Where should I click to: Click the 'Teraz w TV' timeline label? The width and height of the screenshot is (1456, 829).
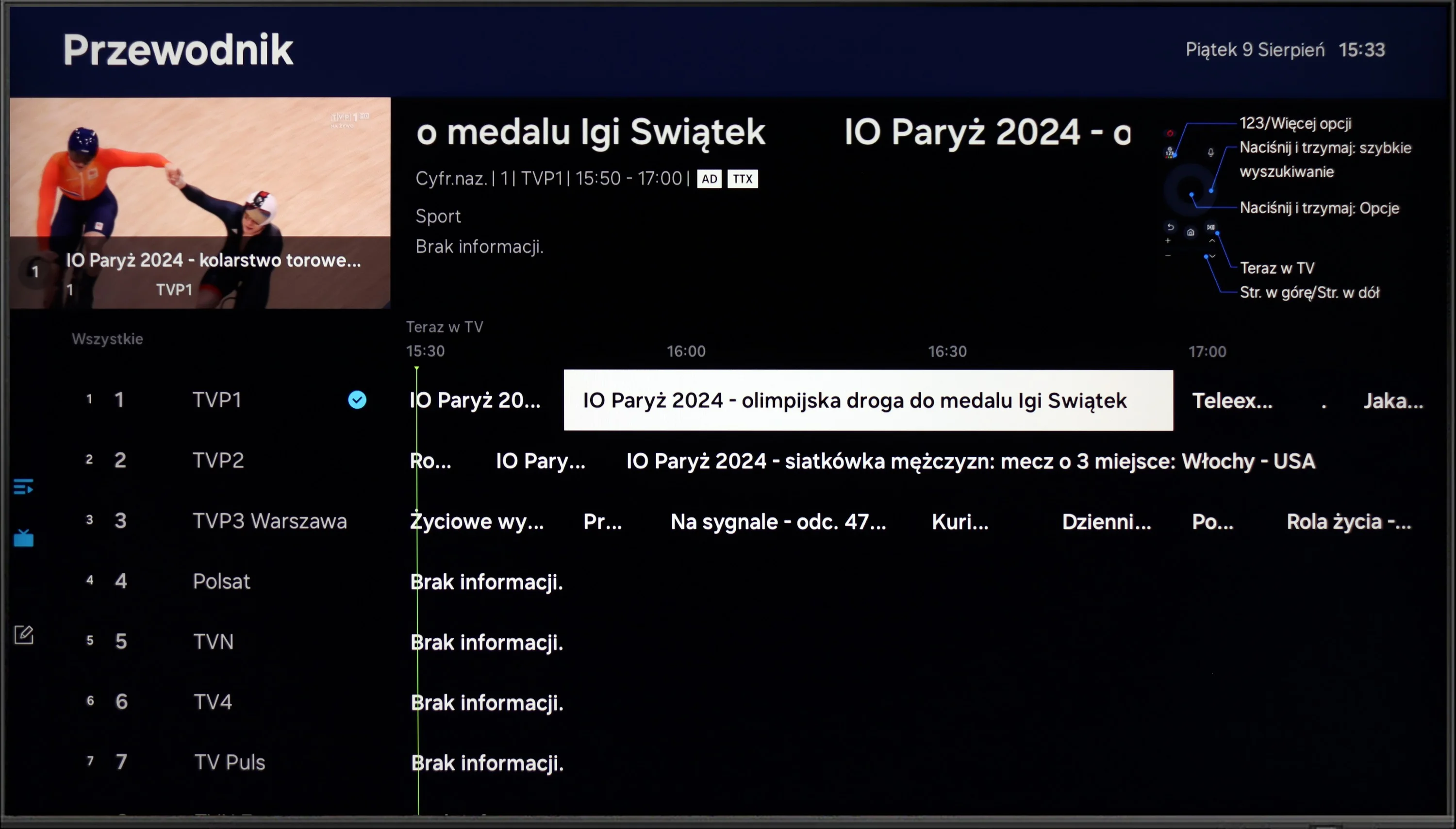(x=444, y=327)
